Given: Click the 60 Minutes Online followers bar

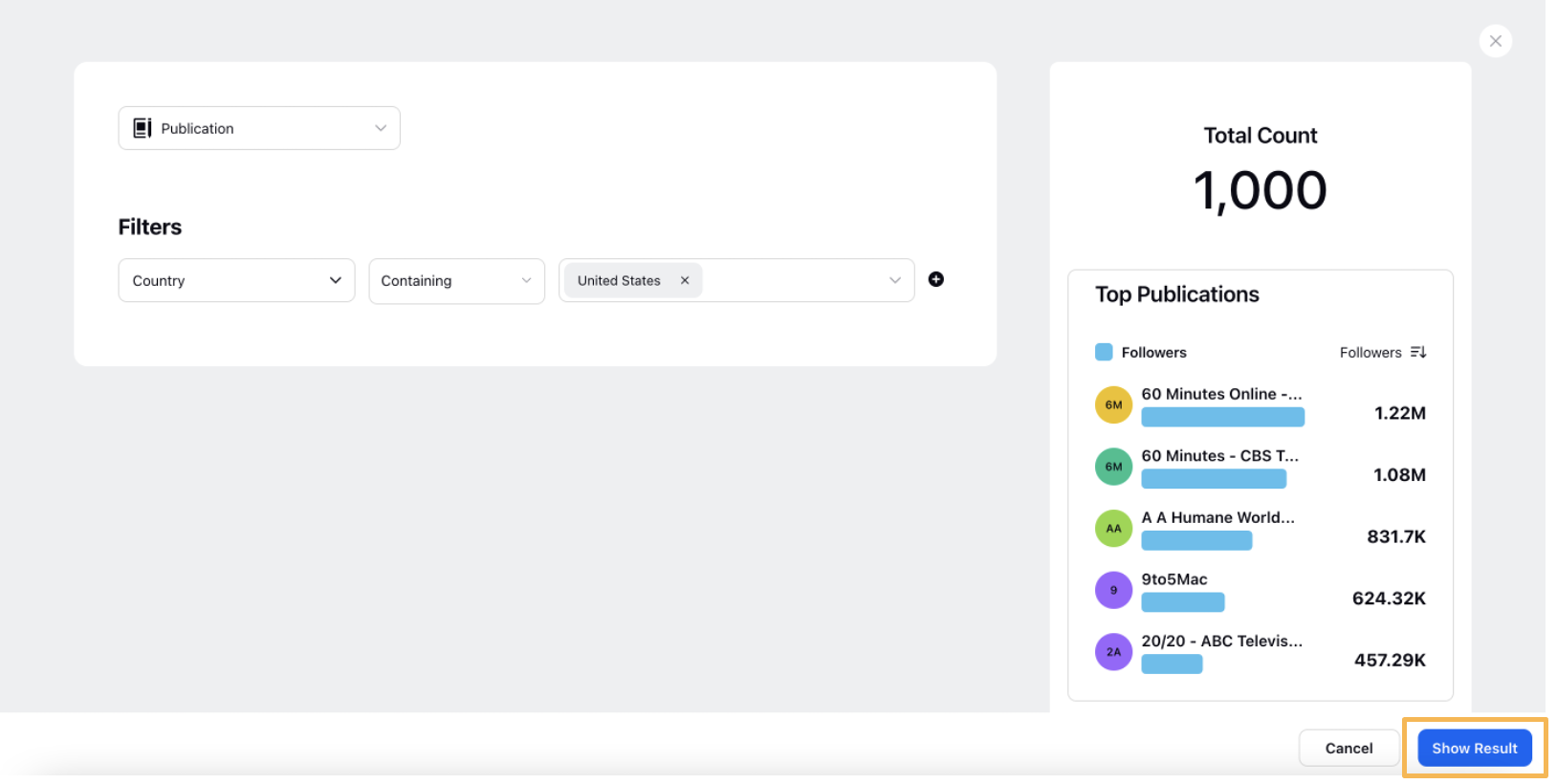Looking at the screenshot, I should click(1222, 417).
